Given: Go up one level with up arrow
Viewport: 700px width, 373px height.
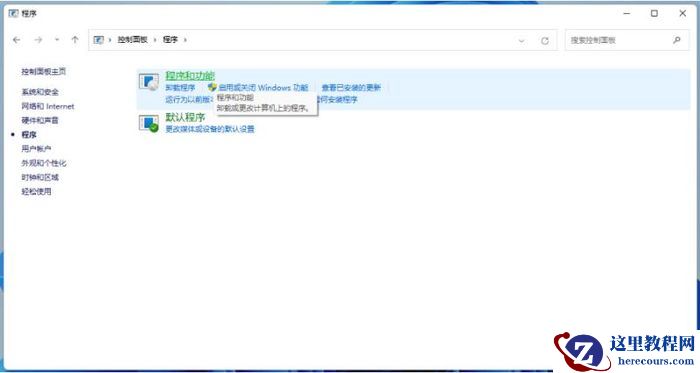Looking at the screenshot, I should (x=75, y=40).
